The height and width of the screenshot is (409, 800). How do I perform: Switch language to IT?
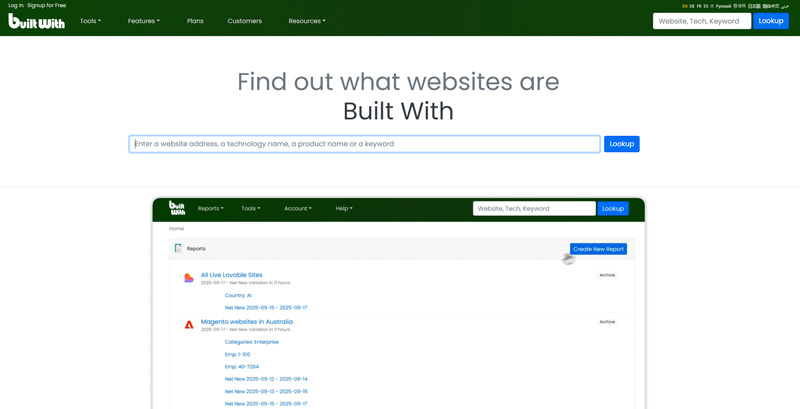tap(712, 6)
